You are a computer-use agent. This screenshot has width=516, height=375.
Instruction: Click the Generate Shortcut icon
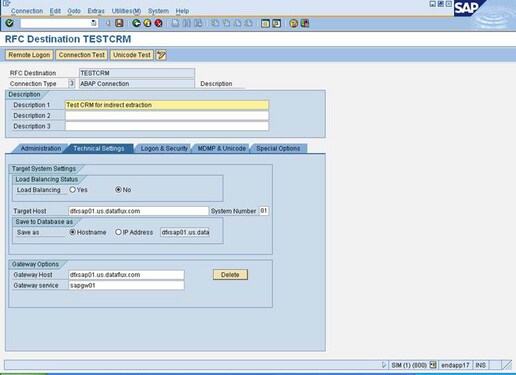[276, 23]
